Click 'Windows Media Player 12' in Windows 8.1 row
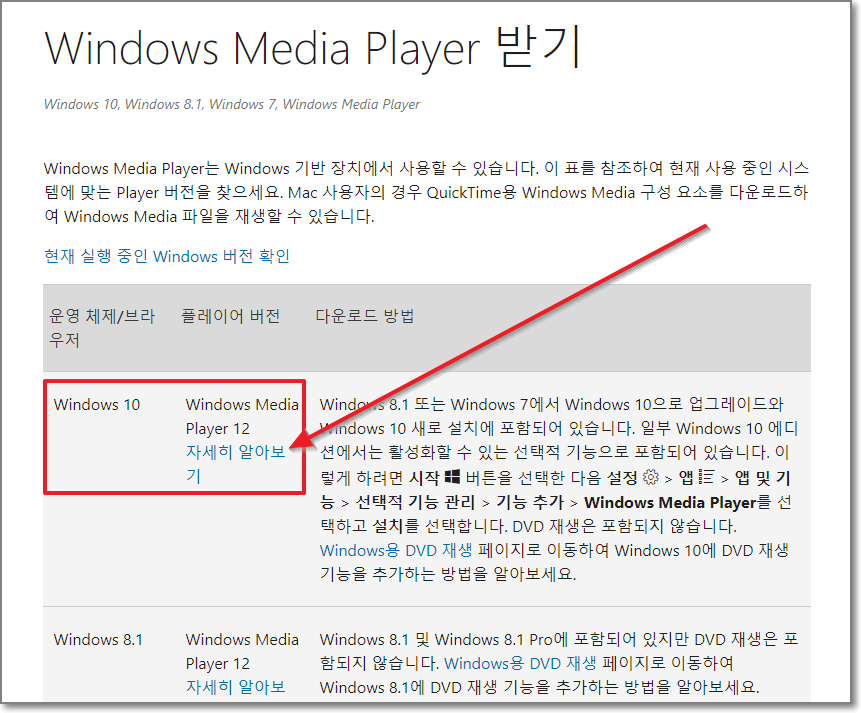The width and height of the screenshot is (861, 713). click(x=242, y=651)
